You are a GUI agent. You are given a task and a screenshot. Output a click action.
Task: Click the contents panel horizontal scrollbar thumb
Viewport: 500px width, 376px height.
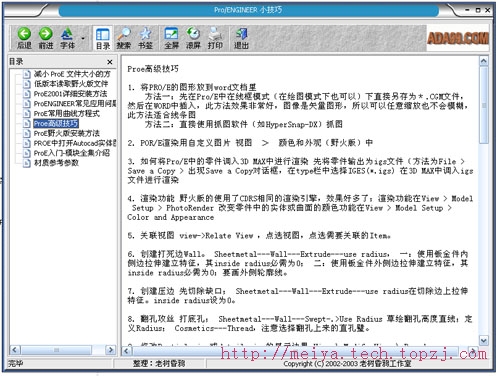[x=56, y=350]
